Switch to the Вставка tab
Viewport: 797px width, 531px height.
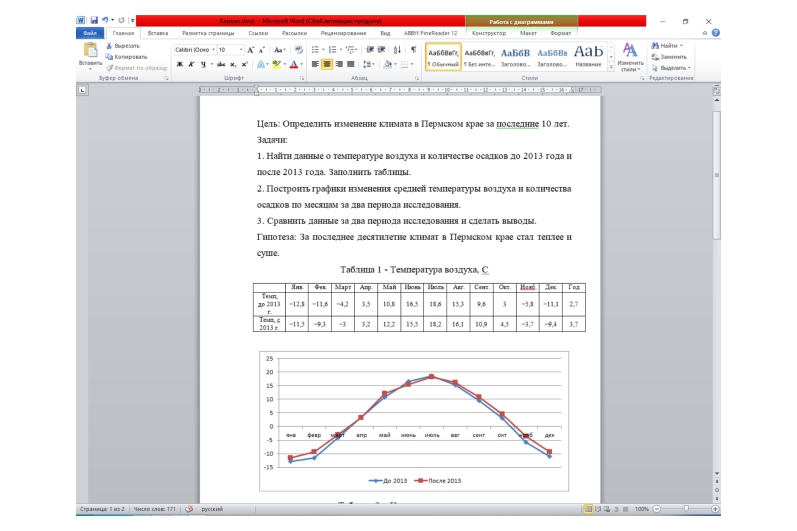tap(158, 33)
